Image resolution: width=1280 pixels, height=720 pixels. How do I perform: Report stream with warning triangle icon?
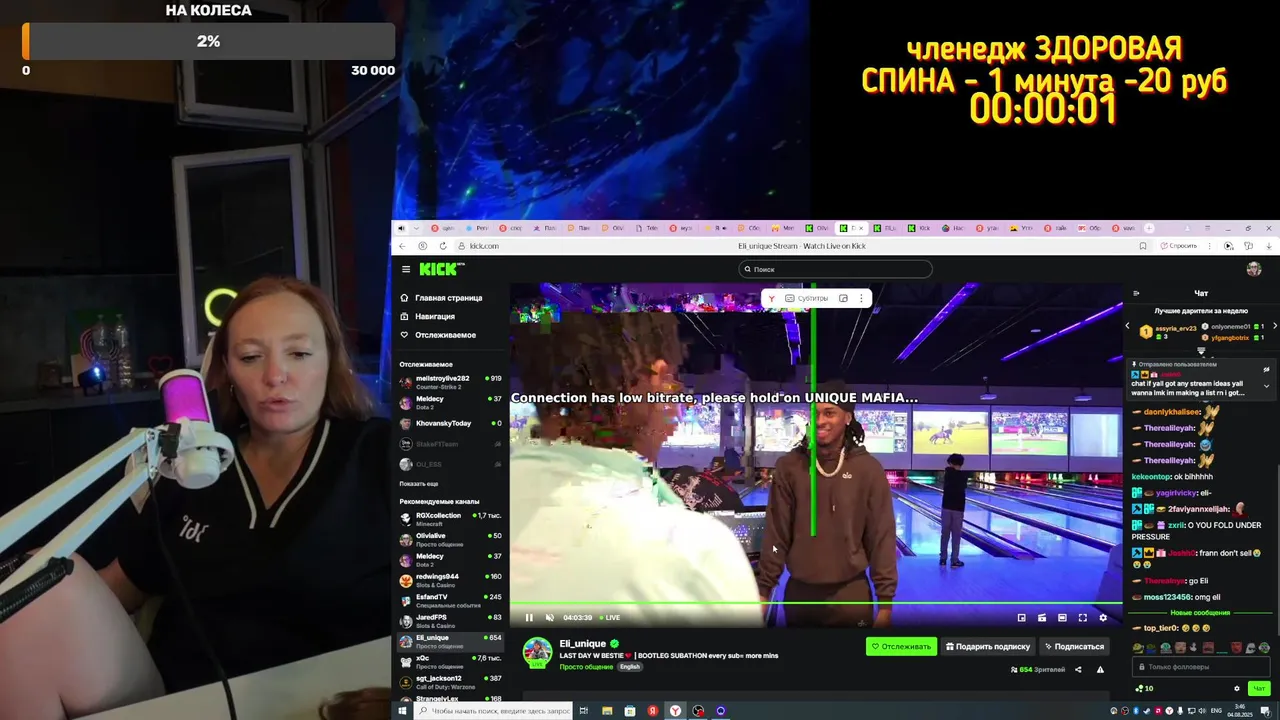click(x=1100, y=669)
